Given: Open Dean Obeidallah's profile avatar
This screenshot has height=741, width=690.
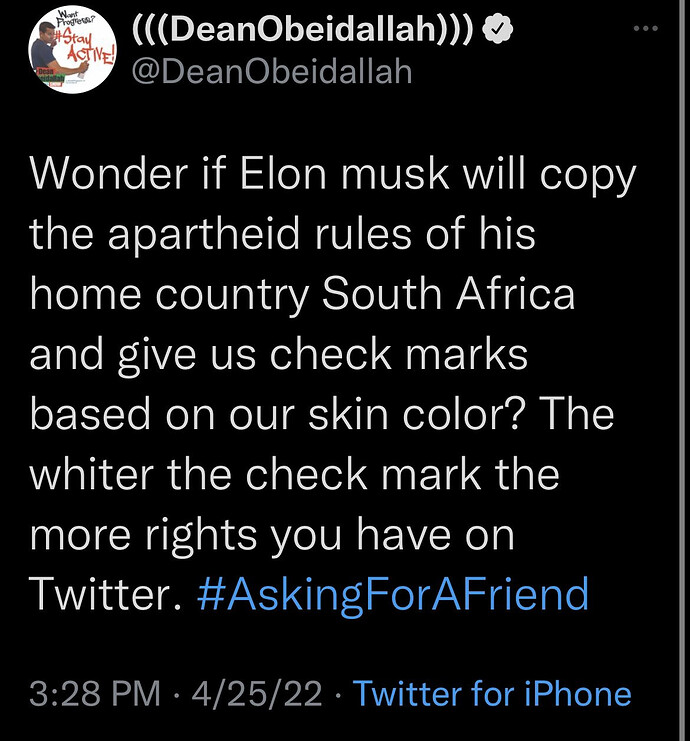Looking at the screenshot, I should 72,50.
